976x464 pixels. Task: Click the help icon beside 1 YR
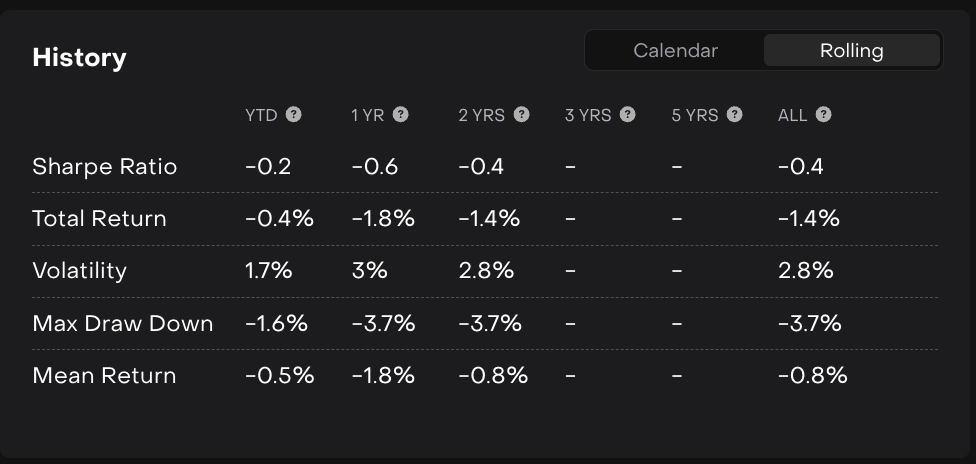[400, 115]
